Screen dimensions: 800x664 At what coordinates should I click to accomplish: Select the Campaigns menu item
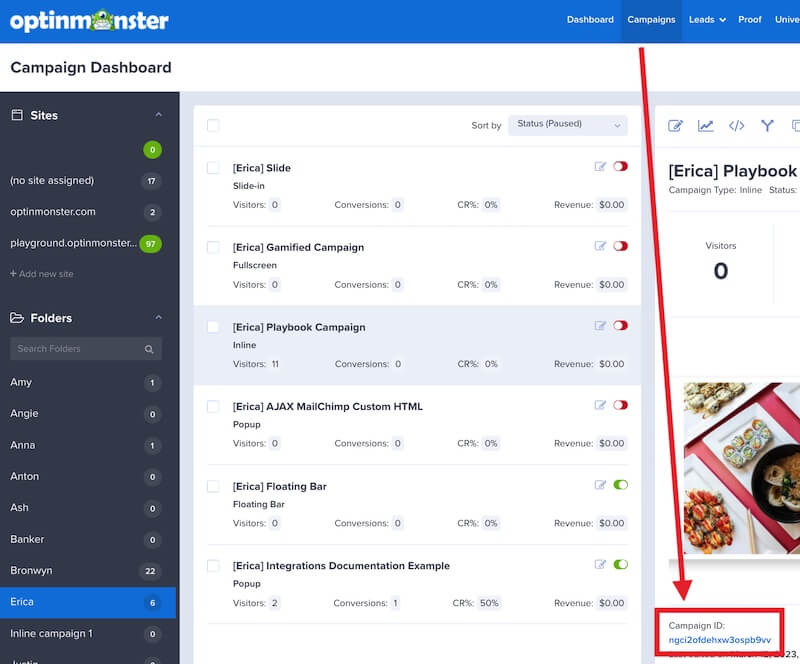(x=651, y=18)
